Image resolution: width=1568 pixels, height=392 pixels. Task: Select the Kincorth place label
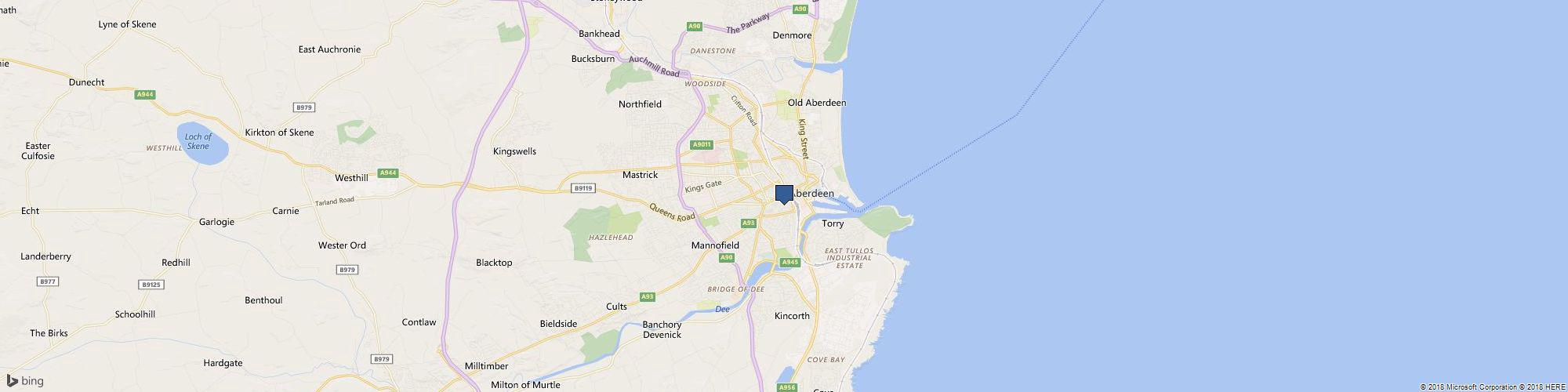coord(792,316)
